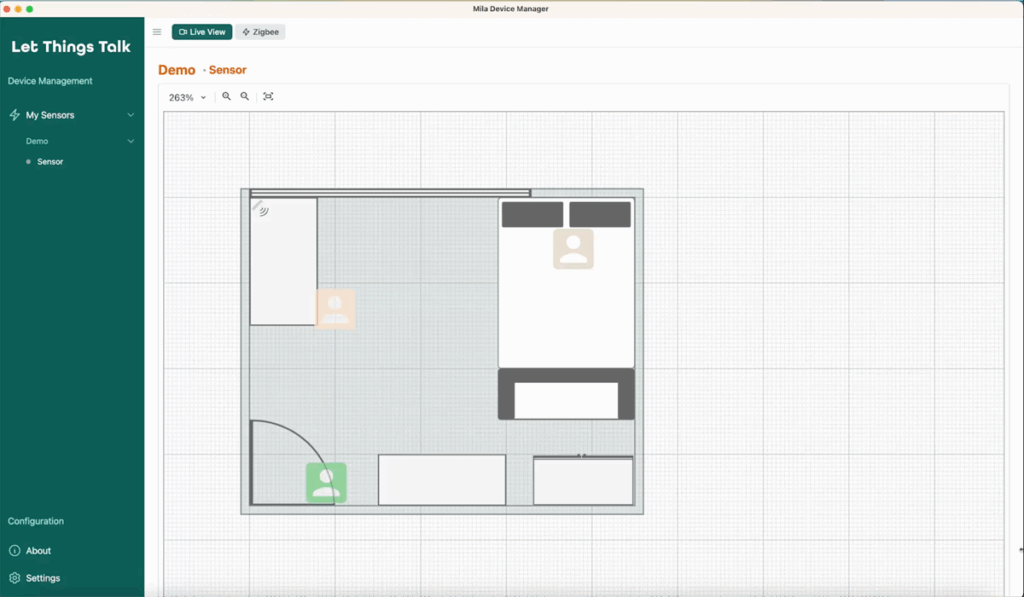Click the Let Things Talk logo

click(x=71, y=46)
